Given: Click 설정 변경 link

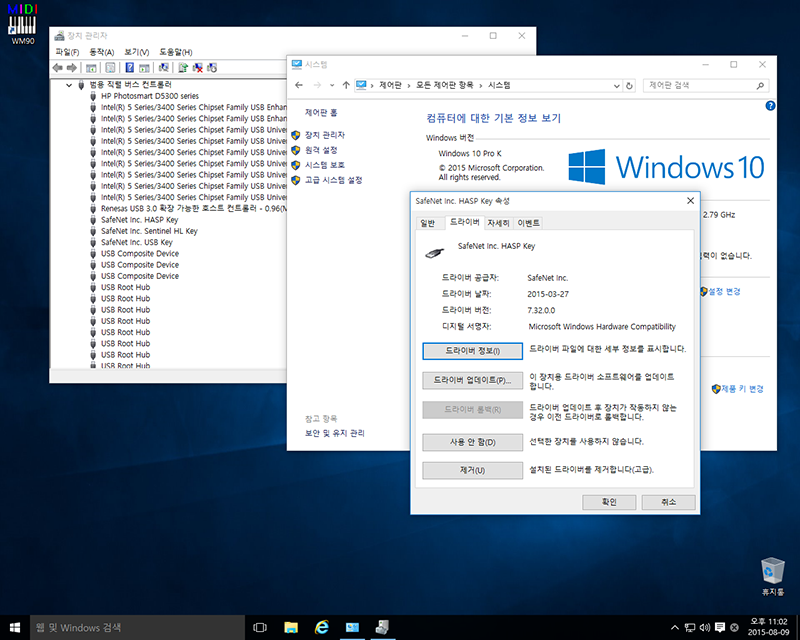Looking at the screenshot, I should 724,291.
